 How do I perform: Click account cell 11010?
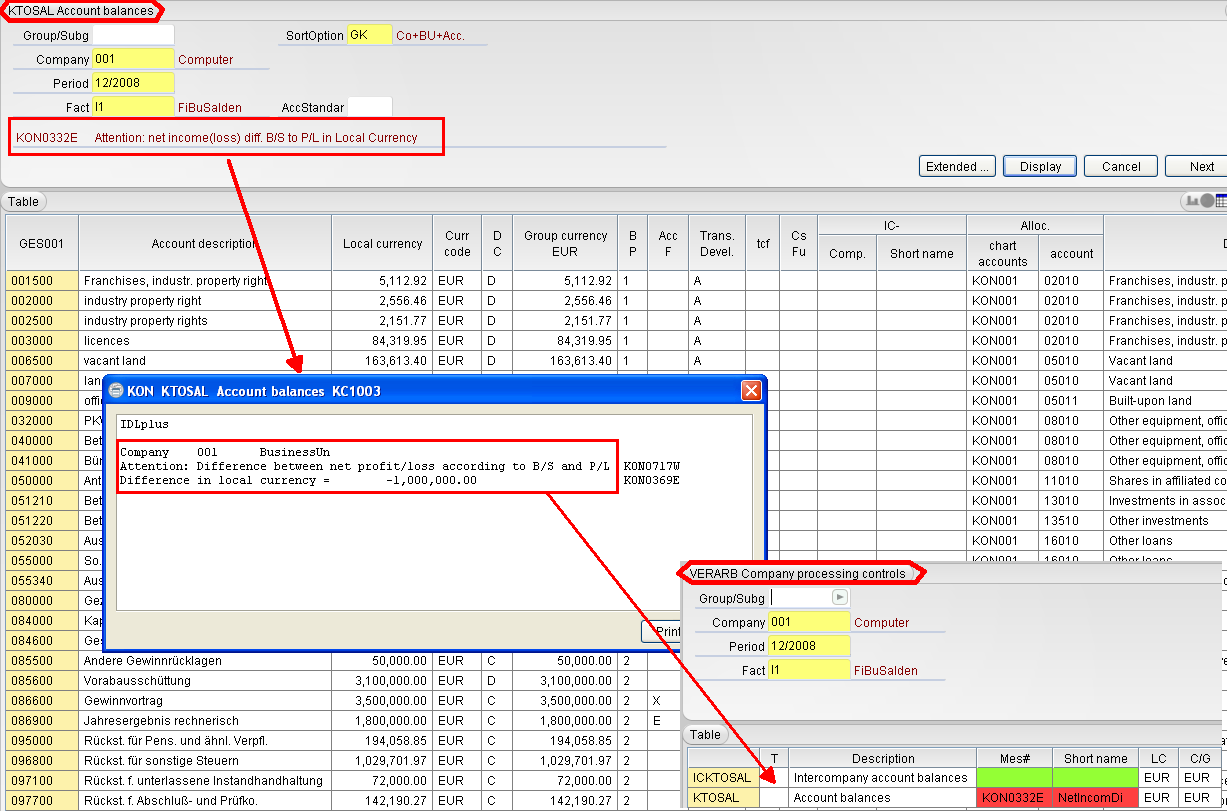(x=1071, y=481)
